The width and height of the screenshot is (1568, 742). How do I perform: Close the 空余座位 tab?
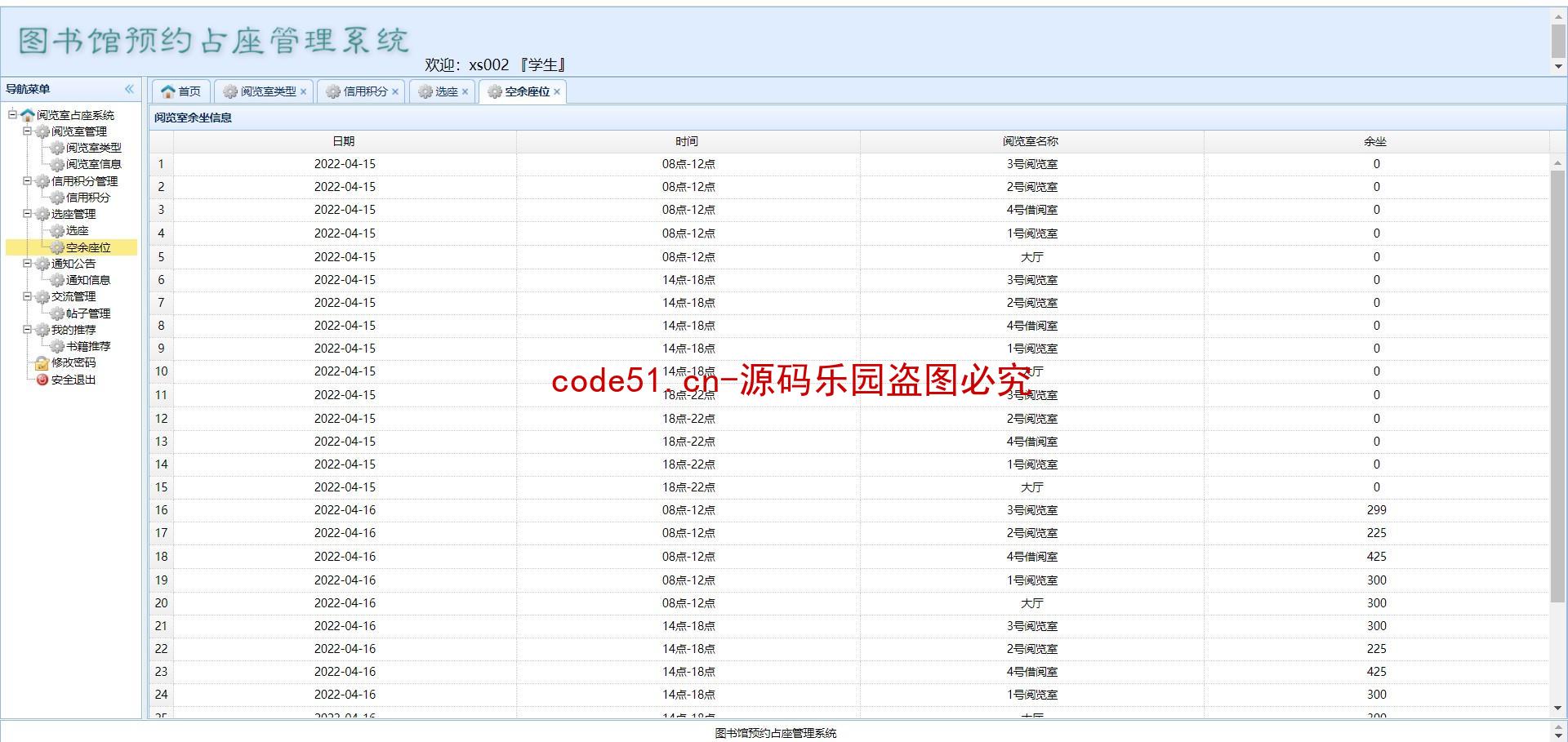[x=557, y=91]
